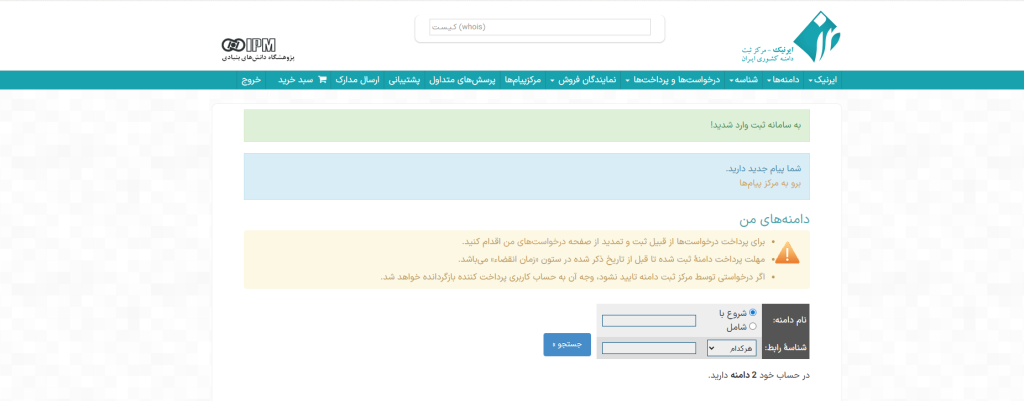The image size is (1024, 401).
Task: Open "مرکزپیام‌ها" menu item
Action: (524, 80)
